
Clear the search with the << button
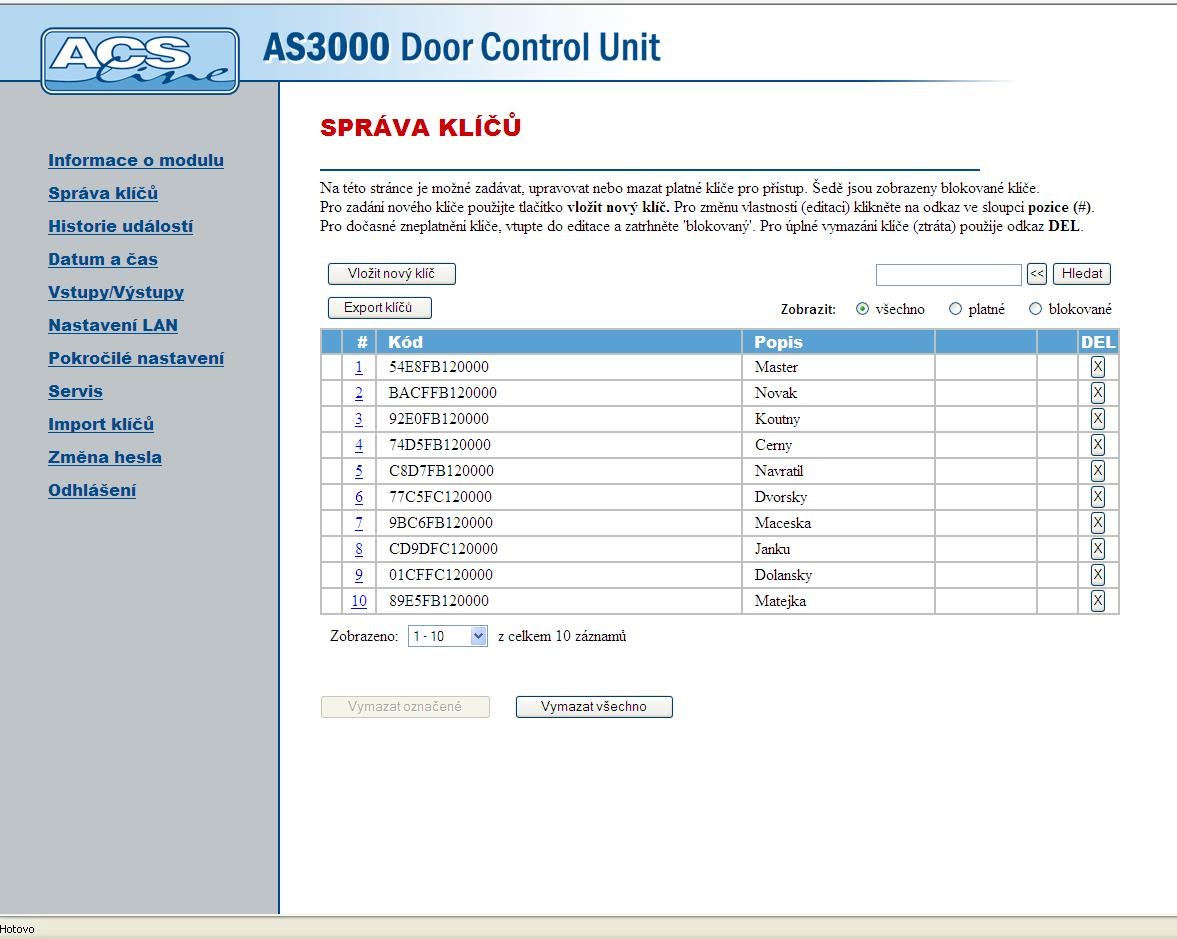click(x=1037, y=274)
